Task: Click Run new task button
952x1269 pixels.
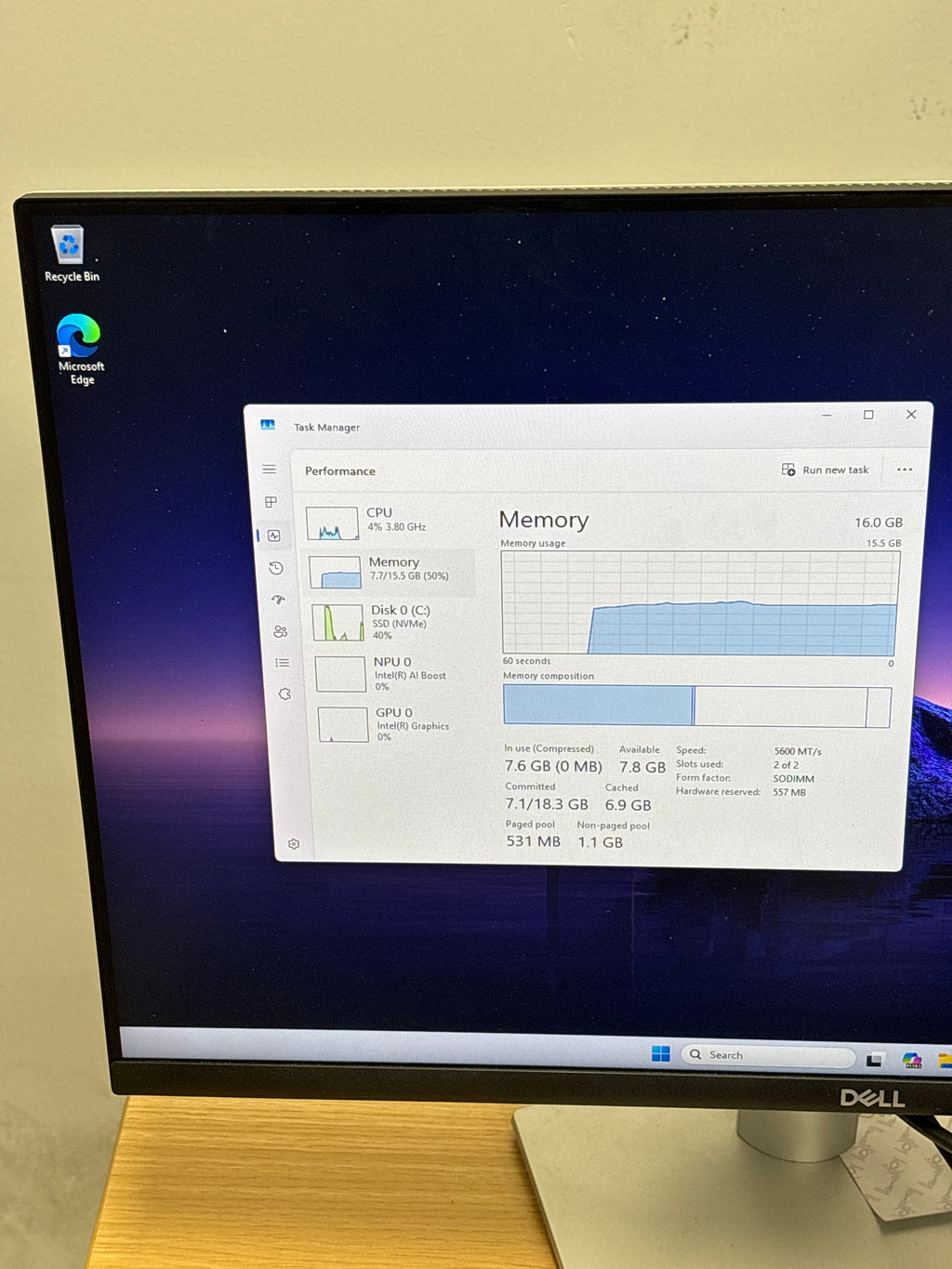Action: (825, 469)
